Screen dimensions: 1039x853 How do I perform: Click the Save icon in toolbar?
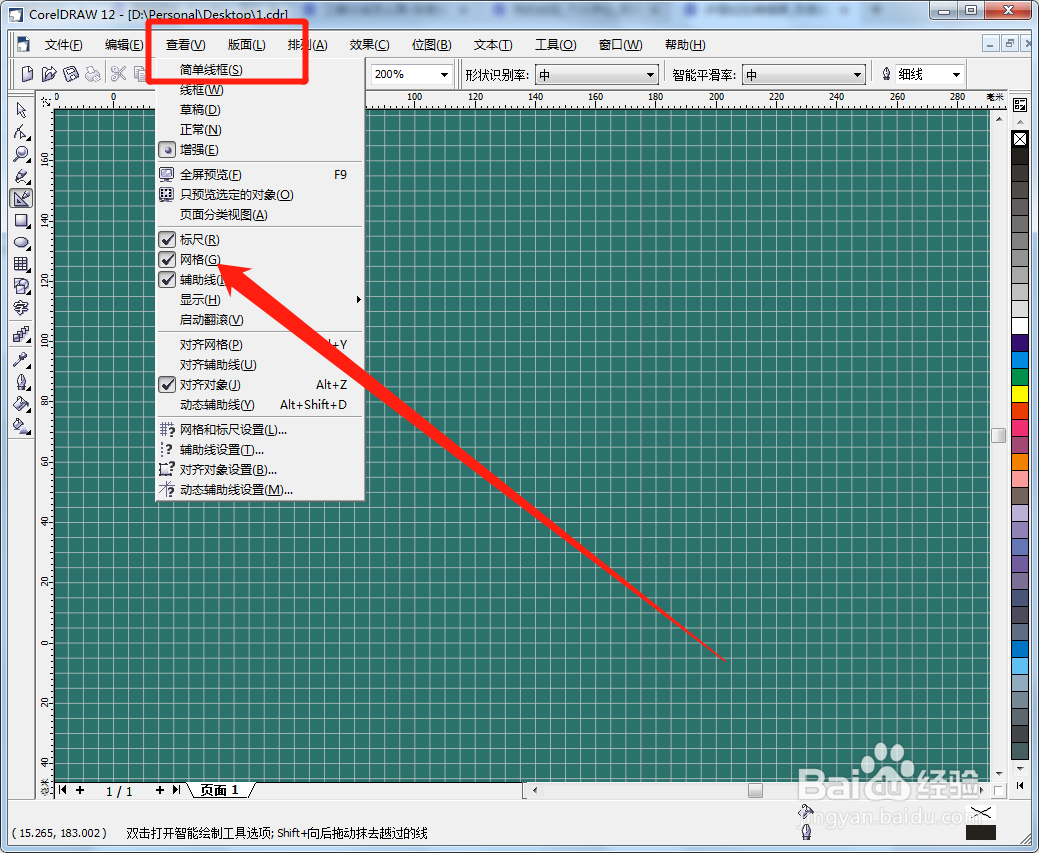(x=71, y=74)
